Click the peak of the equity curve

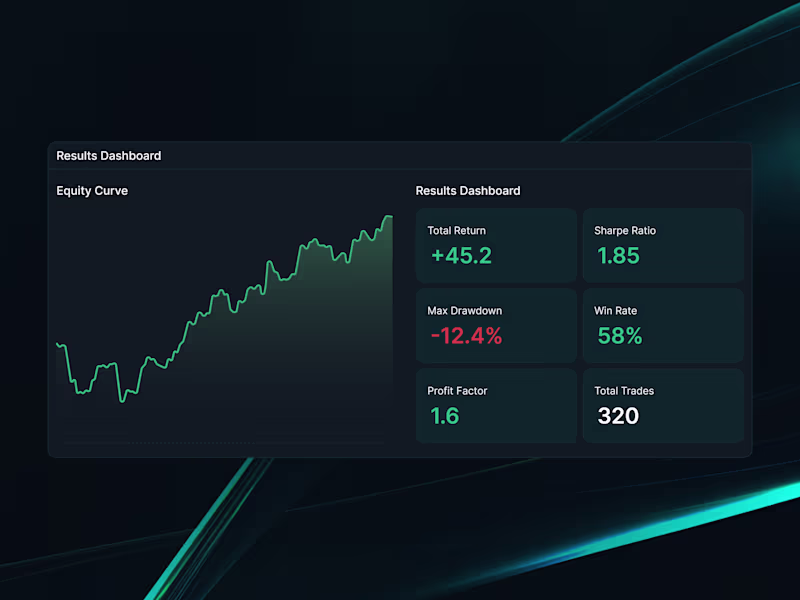(389, 215)
